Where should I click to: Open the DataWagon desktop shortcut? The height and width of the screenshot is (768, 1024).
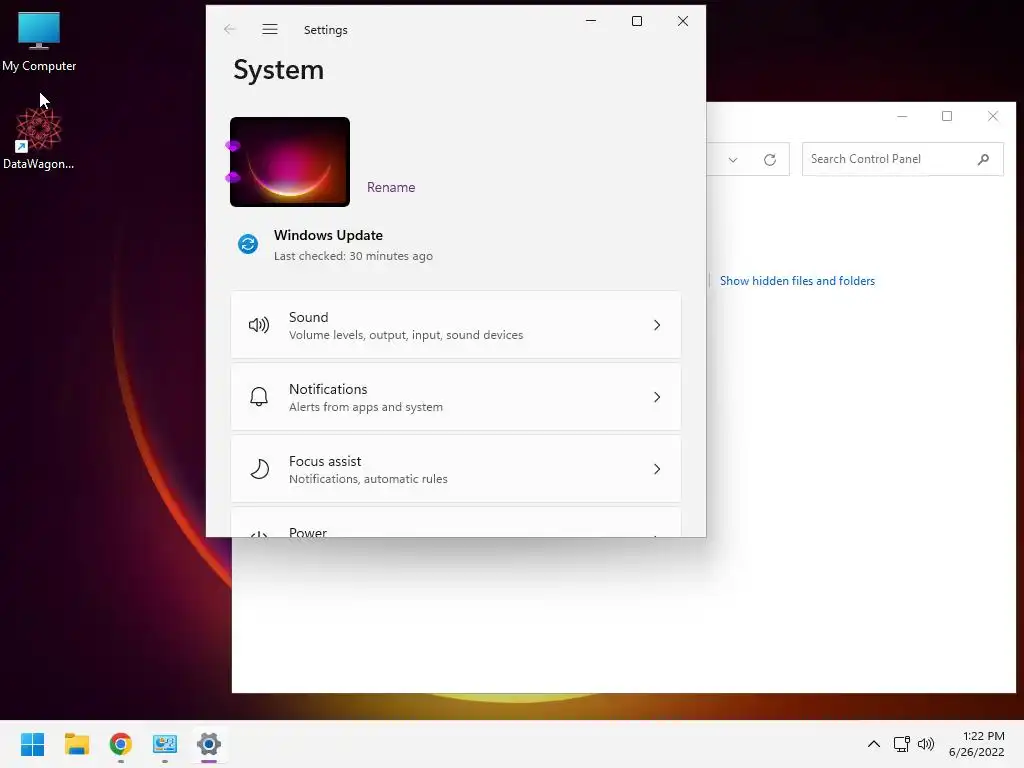[39, 138]
